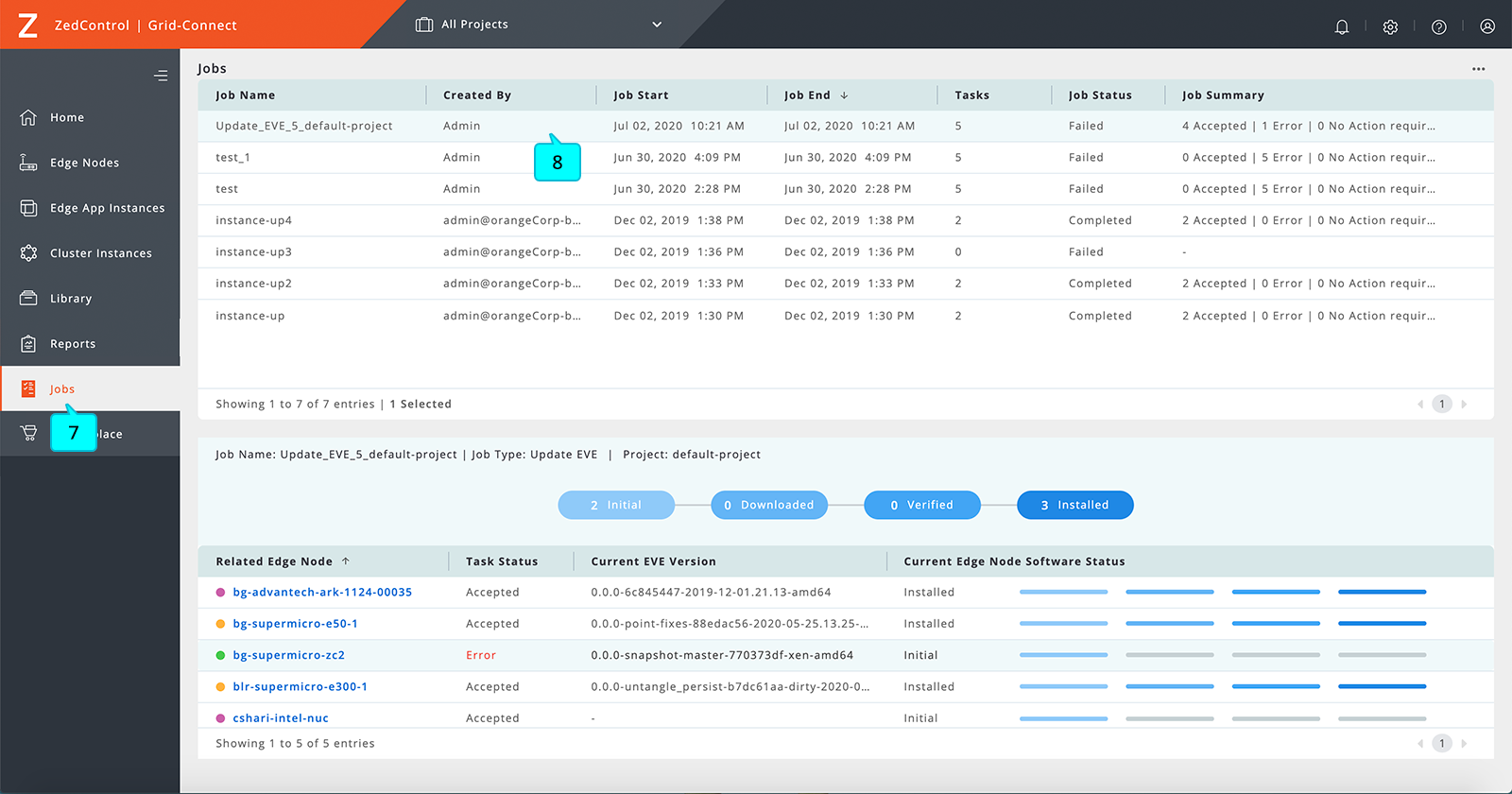The image size is (1512, 794).
Task: Click the Cluster Instances sidebar icon
Action: point(29,253)
